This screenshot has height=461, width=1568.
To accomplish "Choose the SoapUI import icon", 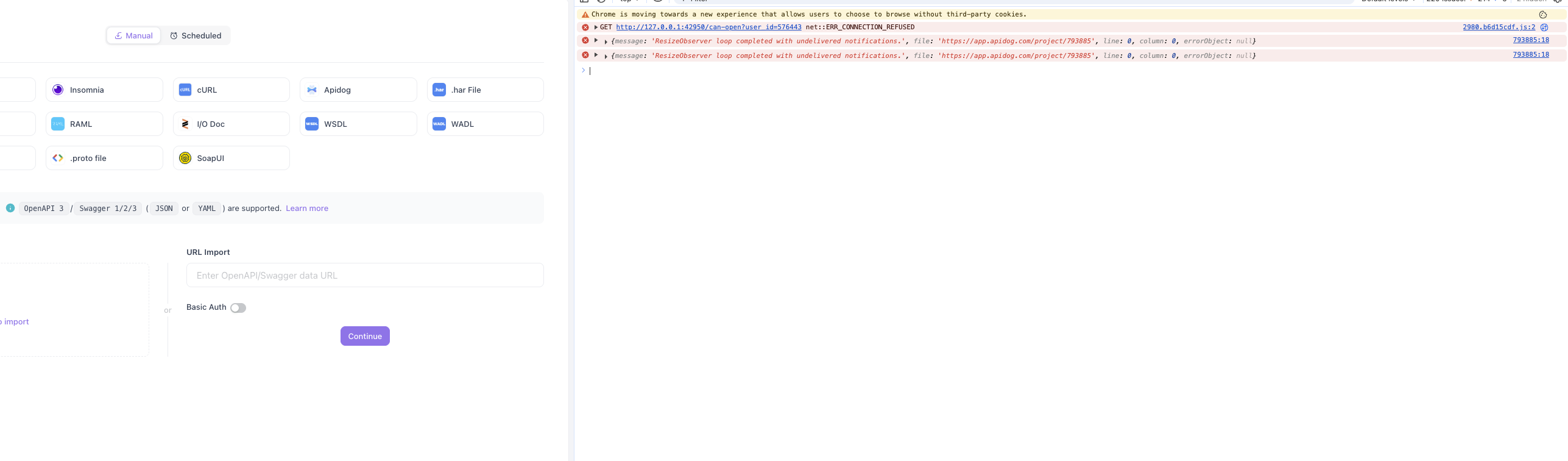I will point(185,158).
